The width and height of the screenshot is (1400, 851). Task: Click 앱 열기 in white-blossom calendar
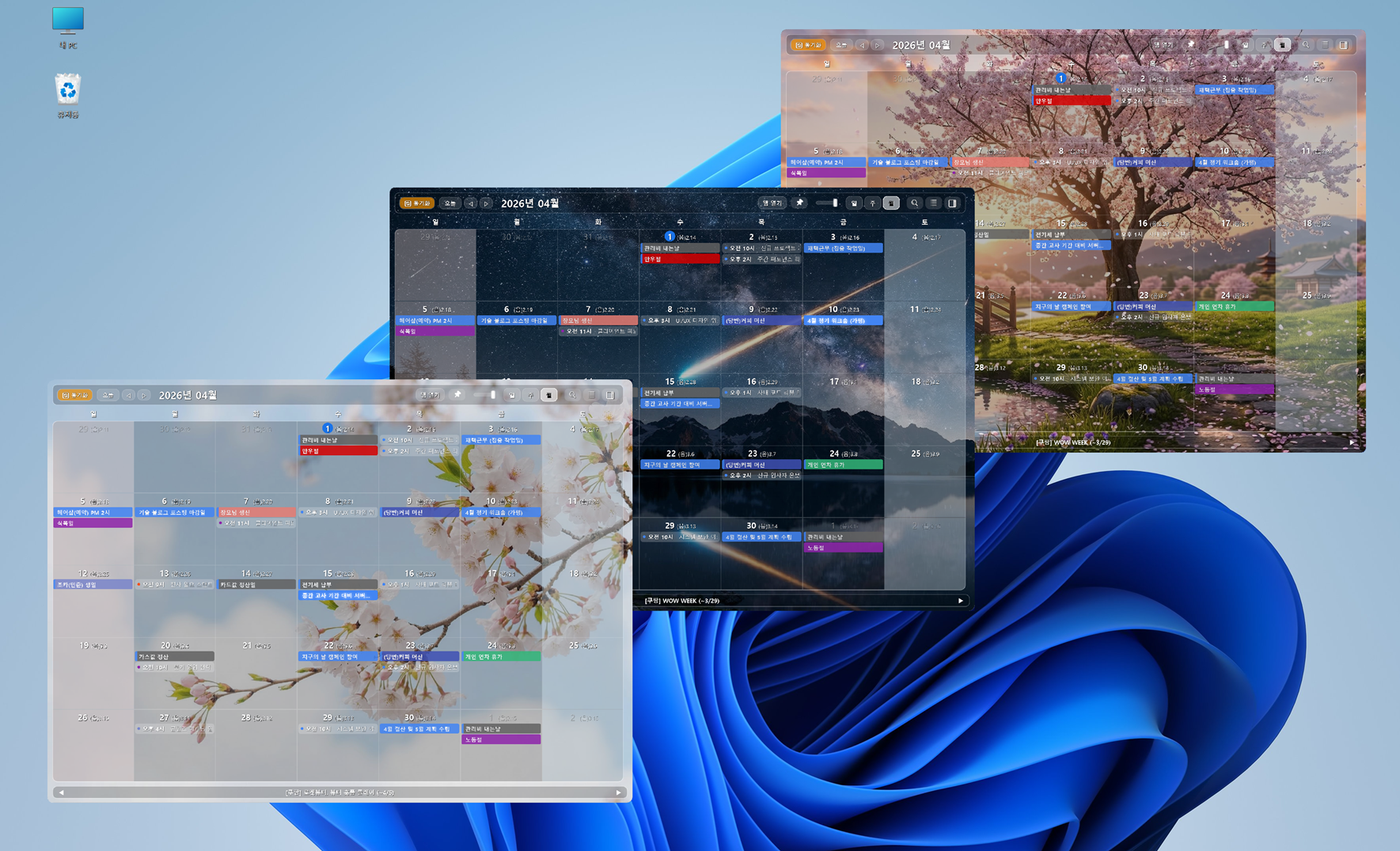(x=430, y=395)
